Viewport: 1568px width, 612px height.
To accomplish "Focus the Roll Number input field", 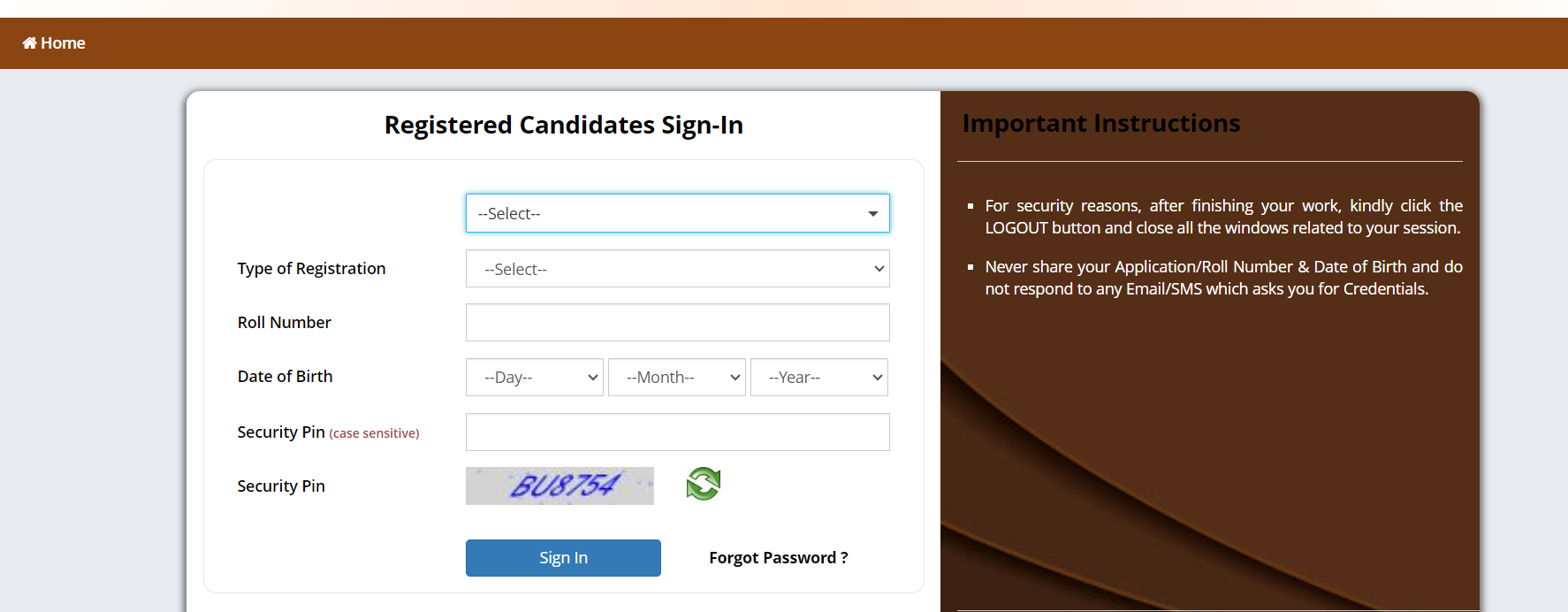I will 677,323.
